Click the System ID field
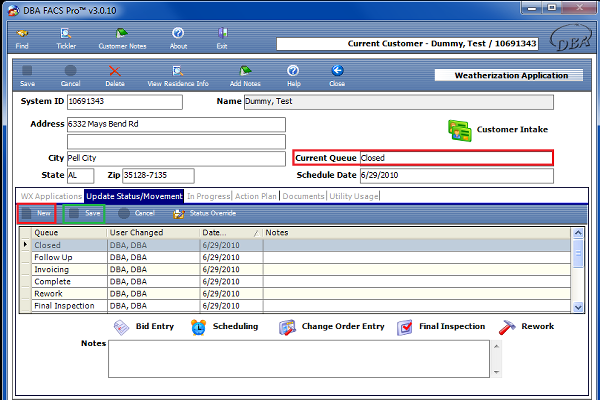600x400 pixels. pos(125,102)
